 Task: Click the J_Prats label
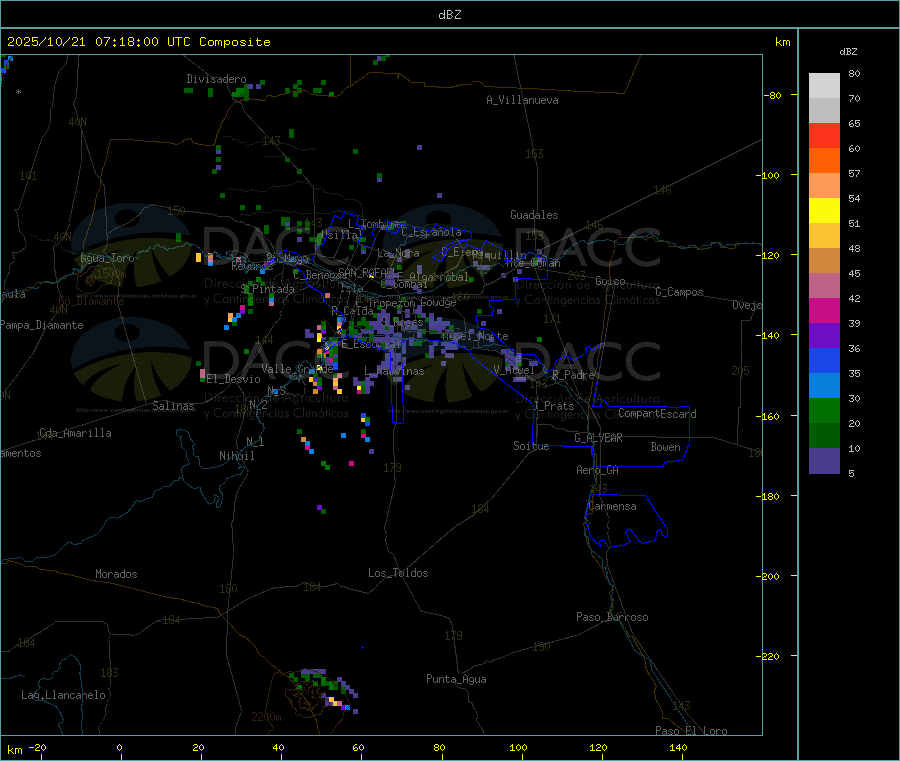click(x=553, y=406)
